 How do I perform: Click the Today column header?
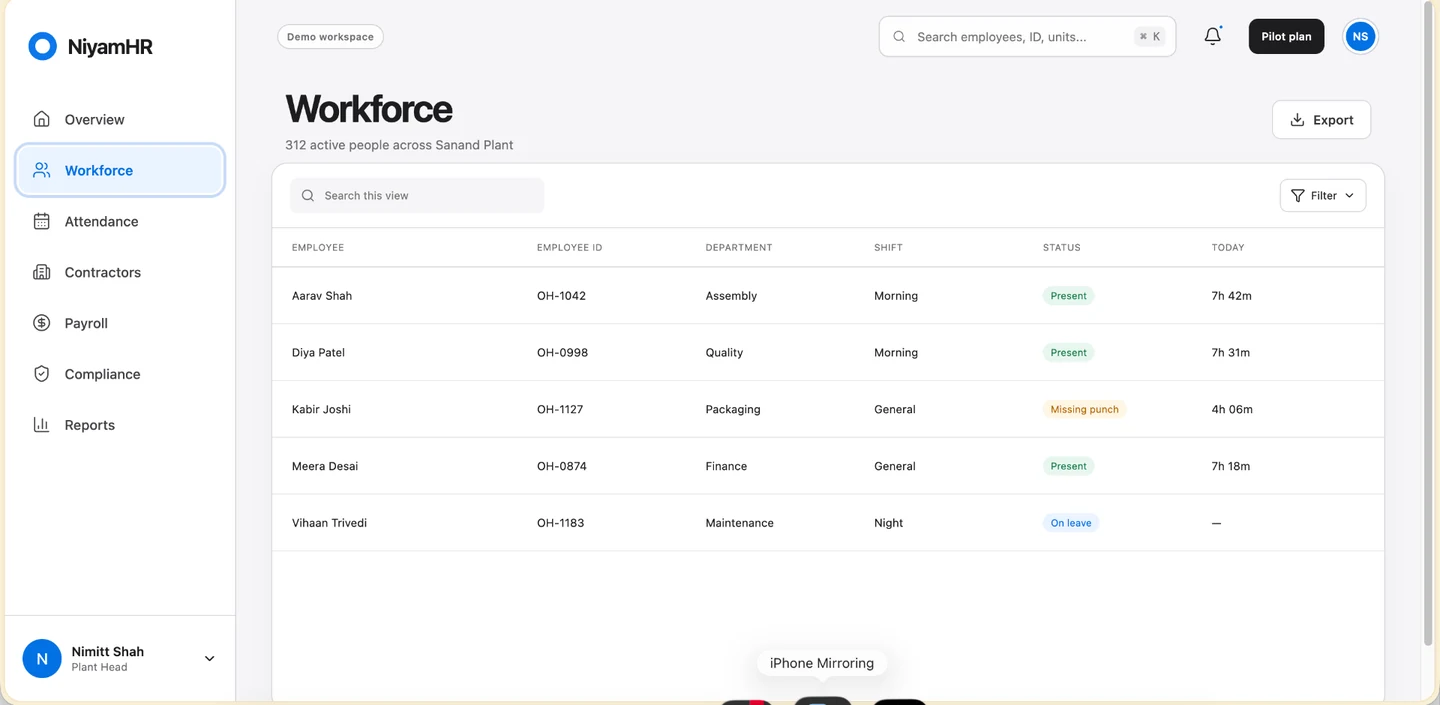point(1228,247)
